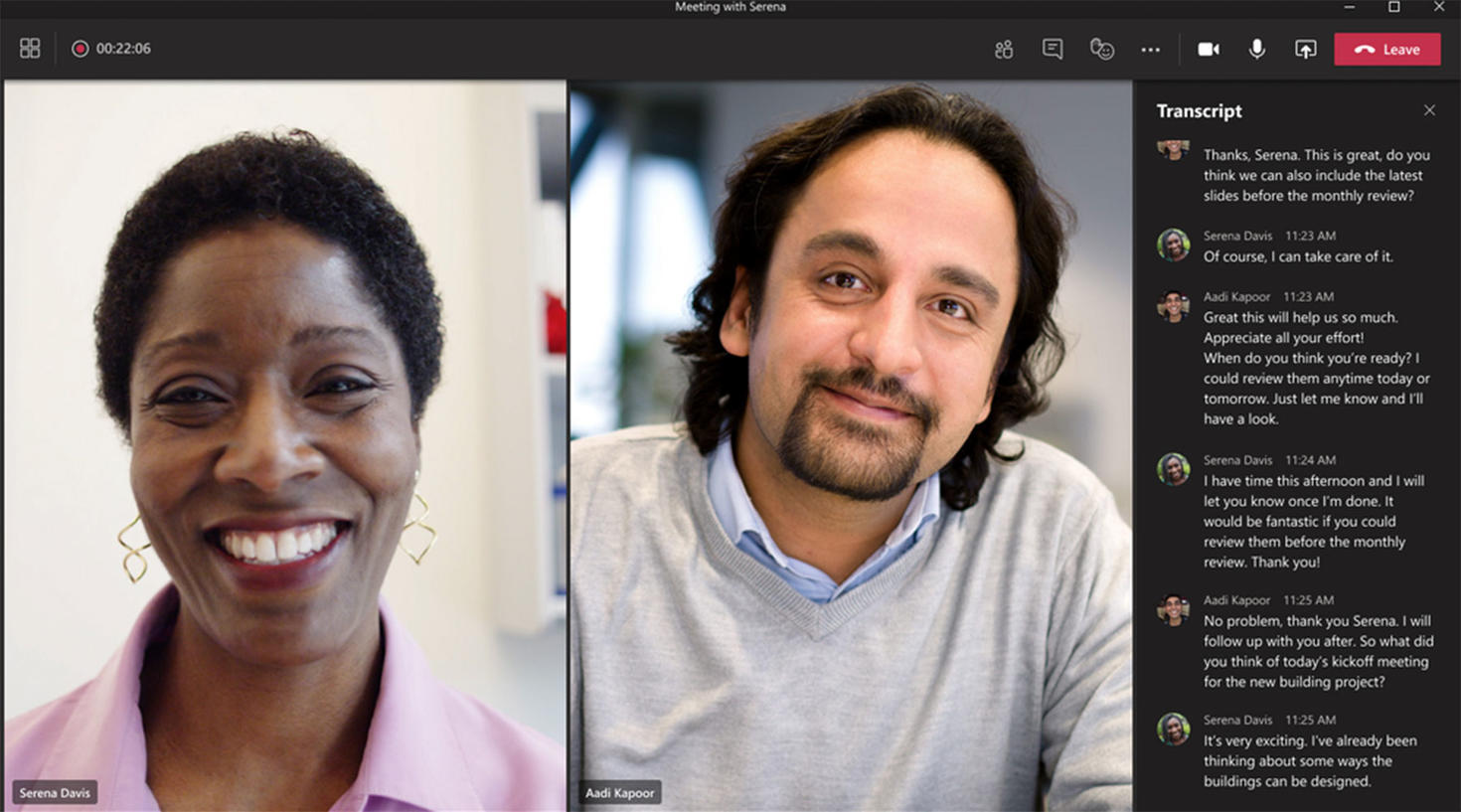The height and width of the screenshot is (812, 1461).
Task: Open the meeting chat
Action: tap(1052, 48)
